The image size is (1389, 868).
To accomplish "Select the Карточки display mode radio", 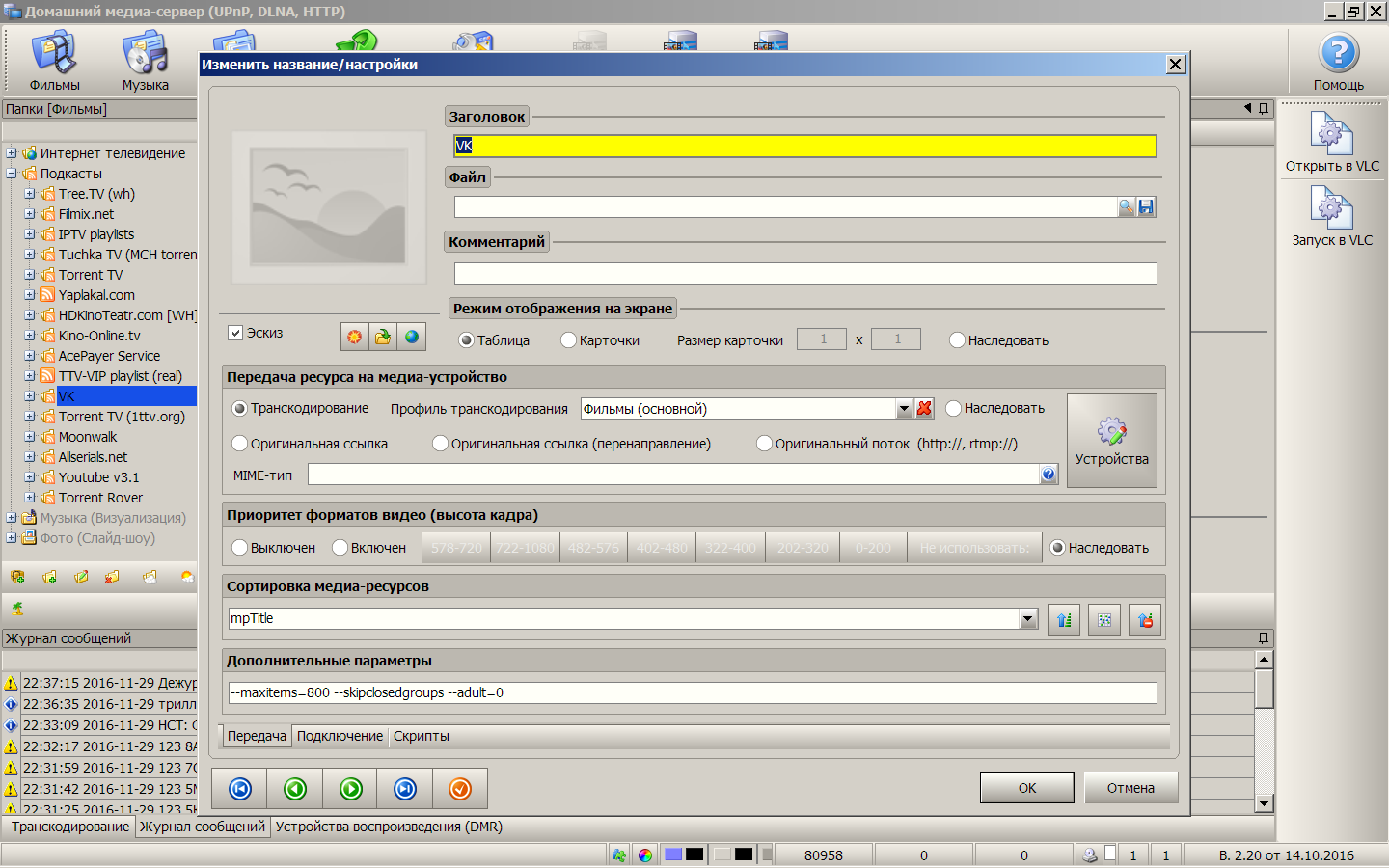I will click(569, 340).
